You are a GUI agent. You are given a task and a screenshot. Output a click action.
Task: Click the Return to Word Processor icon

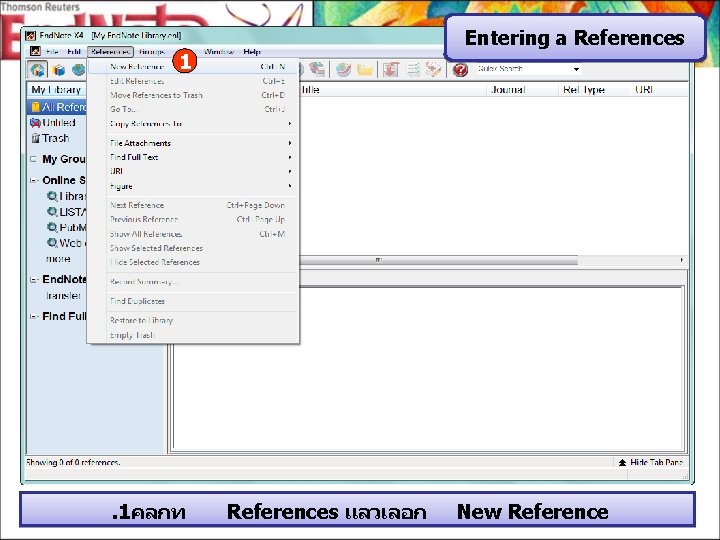(433, 70)
